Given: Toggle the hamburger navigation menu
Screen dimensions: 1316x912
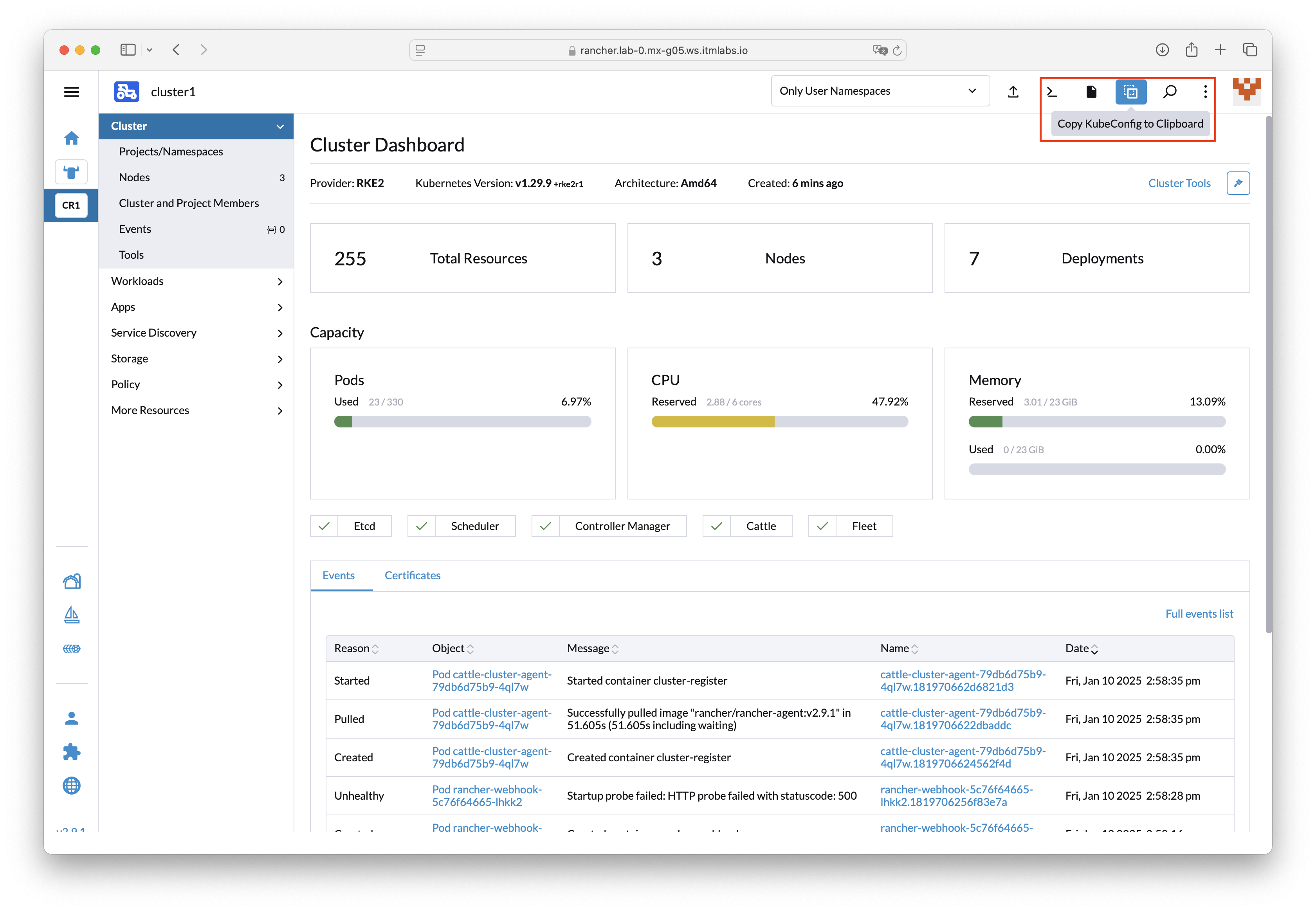Looking at the screenshot, I should [71, 92].
